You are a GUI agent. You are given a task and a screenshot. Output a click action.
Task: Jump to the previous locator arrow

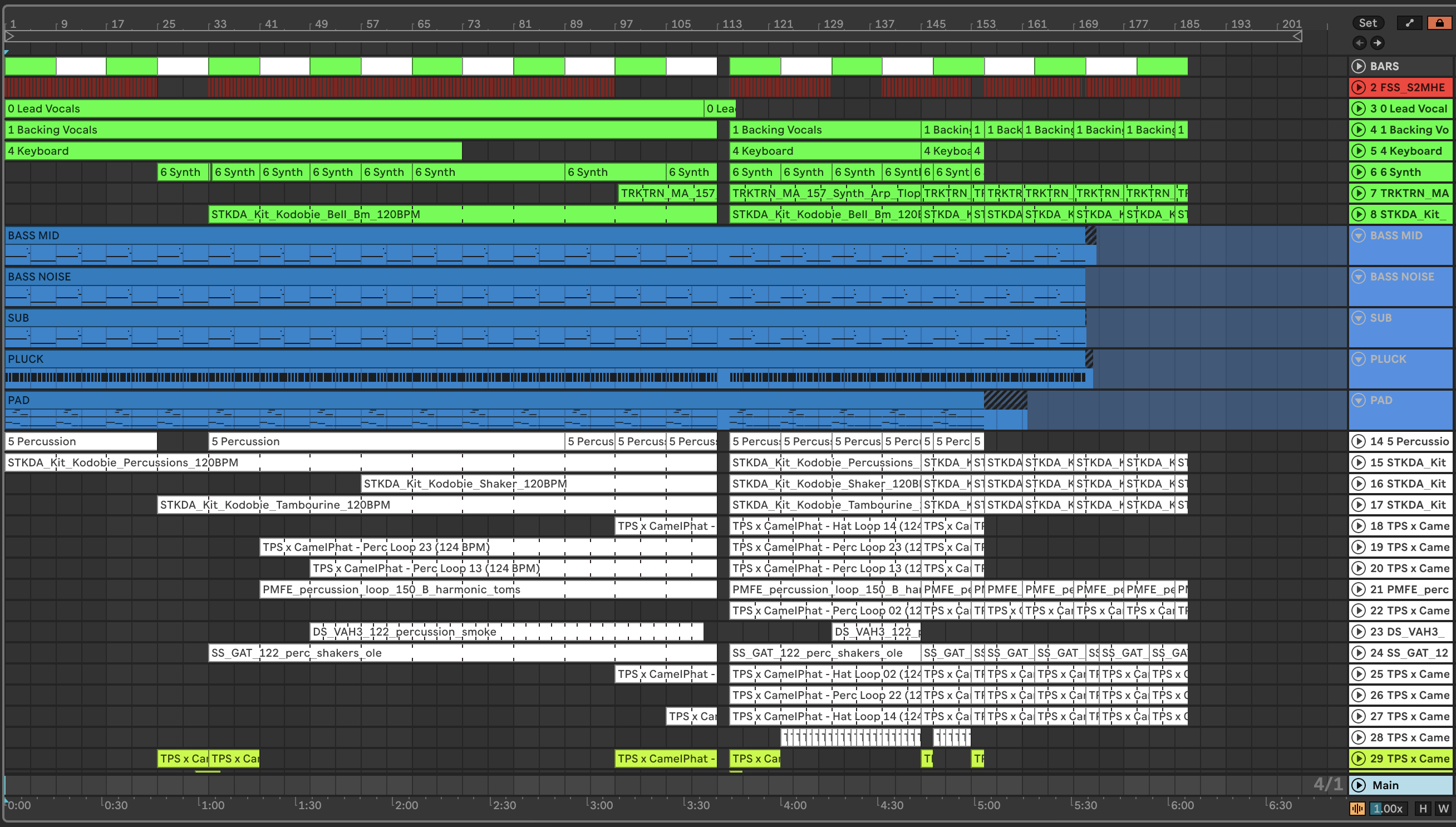(1360, 43)
